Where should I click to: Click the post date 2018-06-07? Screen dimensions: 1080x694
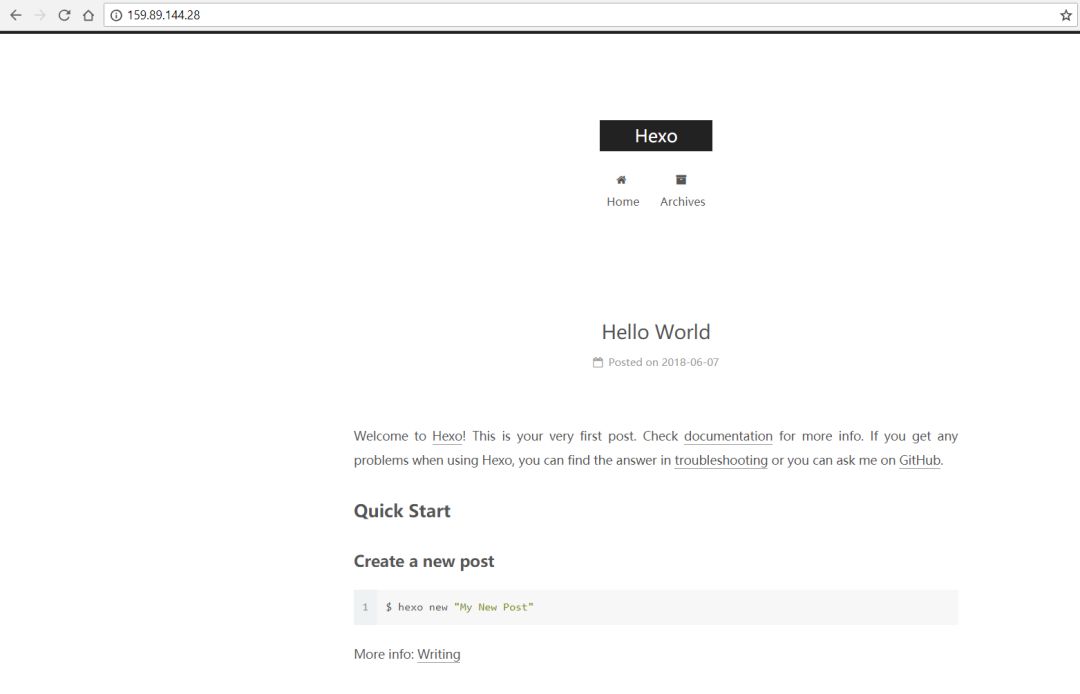point(690,362)
